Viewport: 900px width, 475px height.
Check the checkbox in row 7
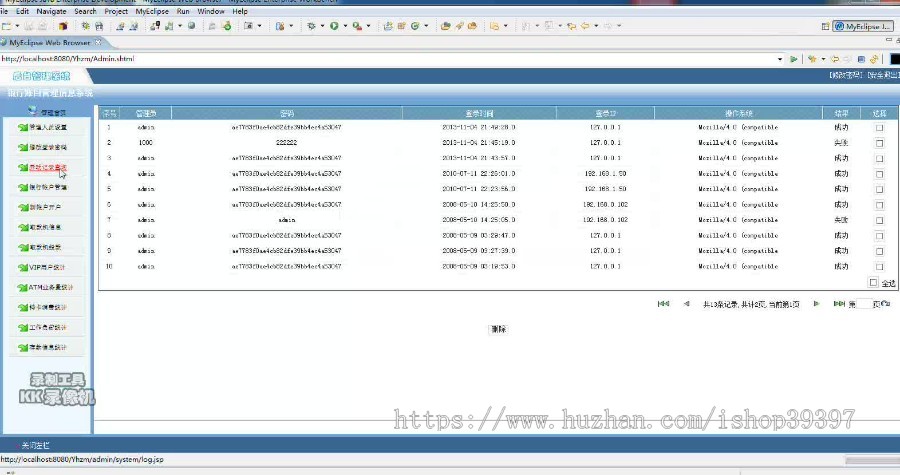point(879,220)
